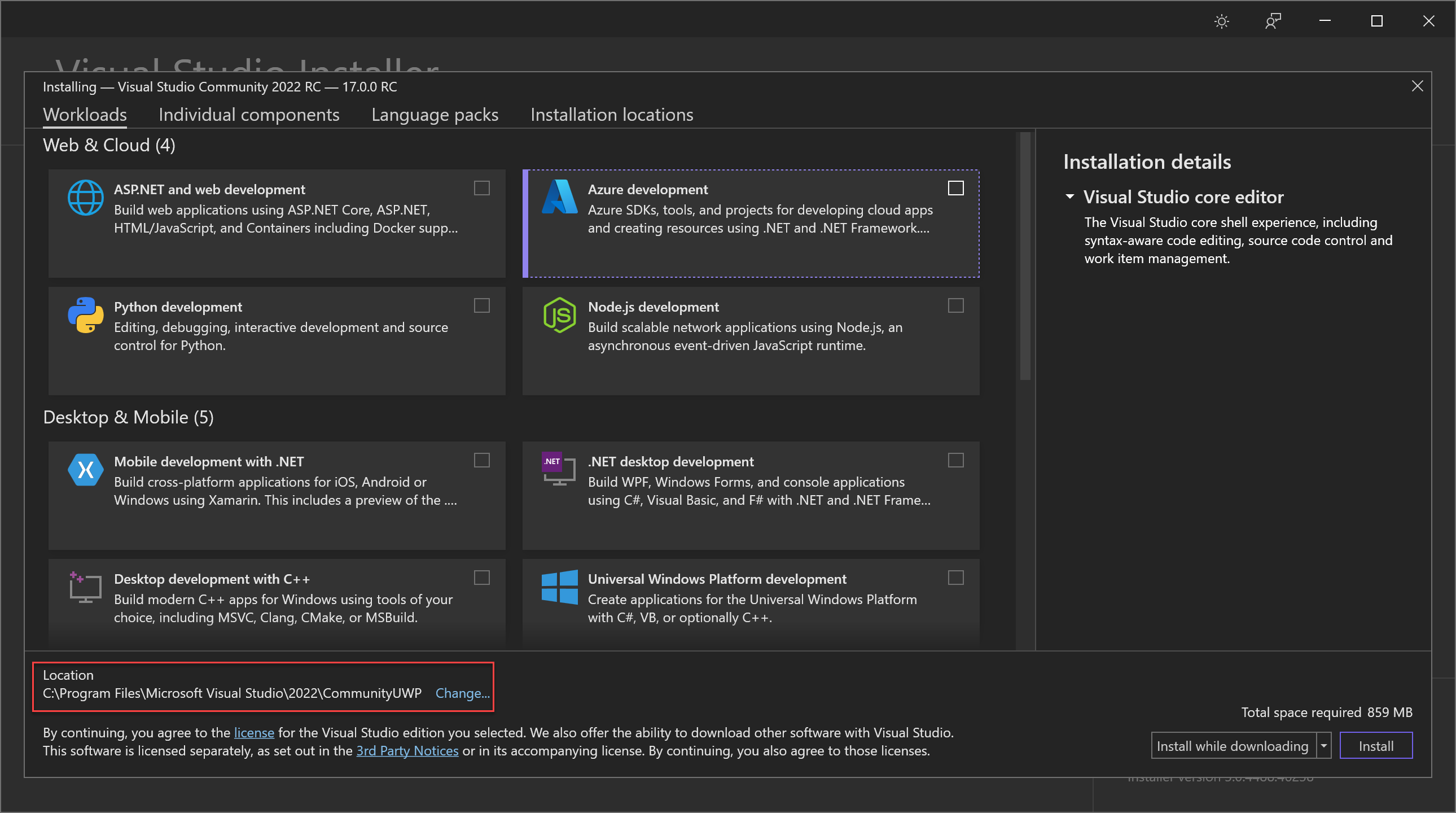Screen dimensions: 1456x813
Task: Click the feedback icon in the title bar
Action: 1273,21
